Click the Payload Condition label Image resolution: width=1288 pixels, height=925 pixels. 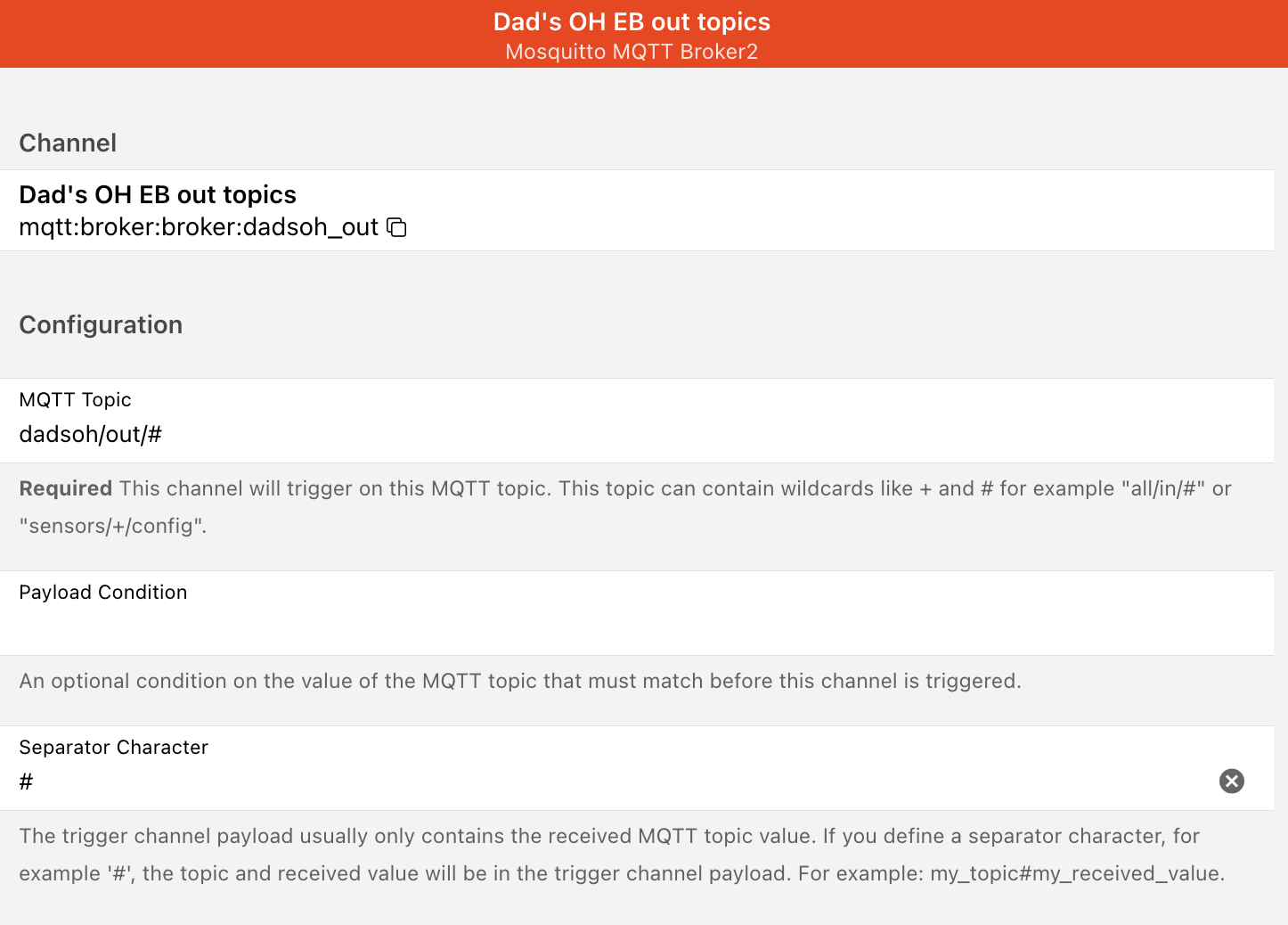click(103, 593)
